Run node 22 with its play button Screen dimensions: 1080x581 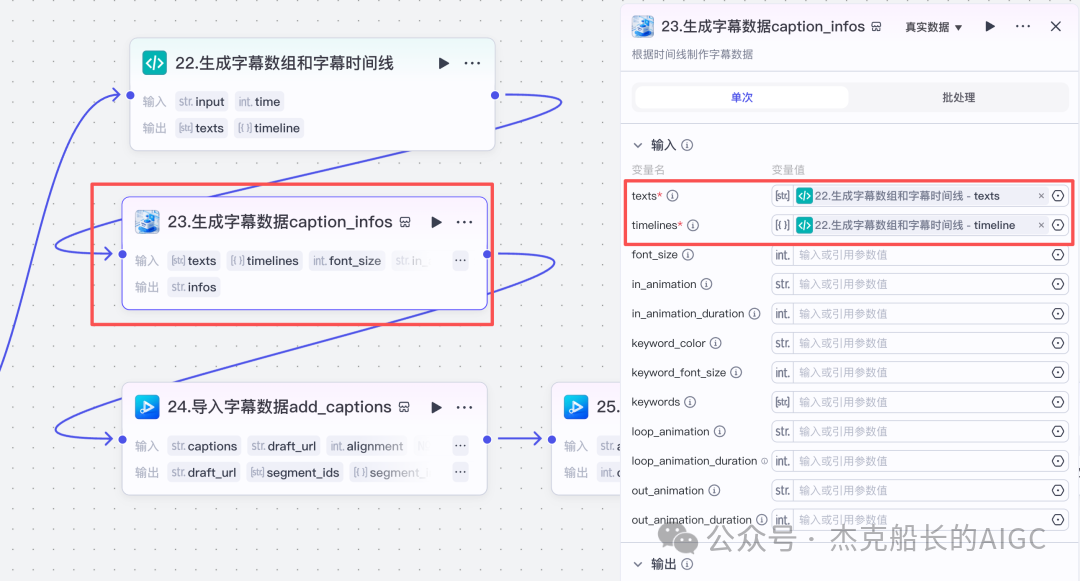444,63
